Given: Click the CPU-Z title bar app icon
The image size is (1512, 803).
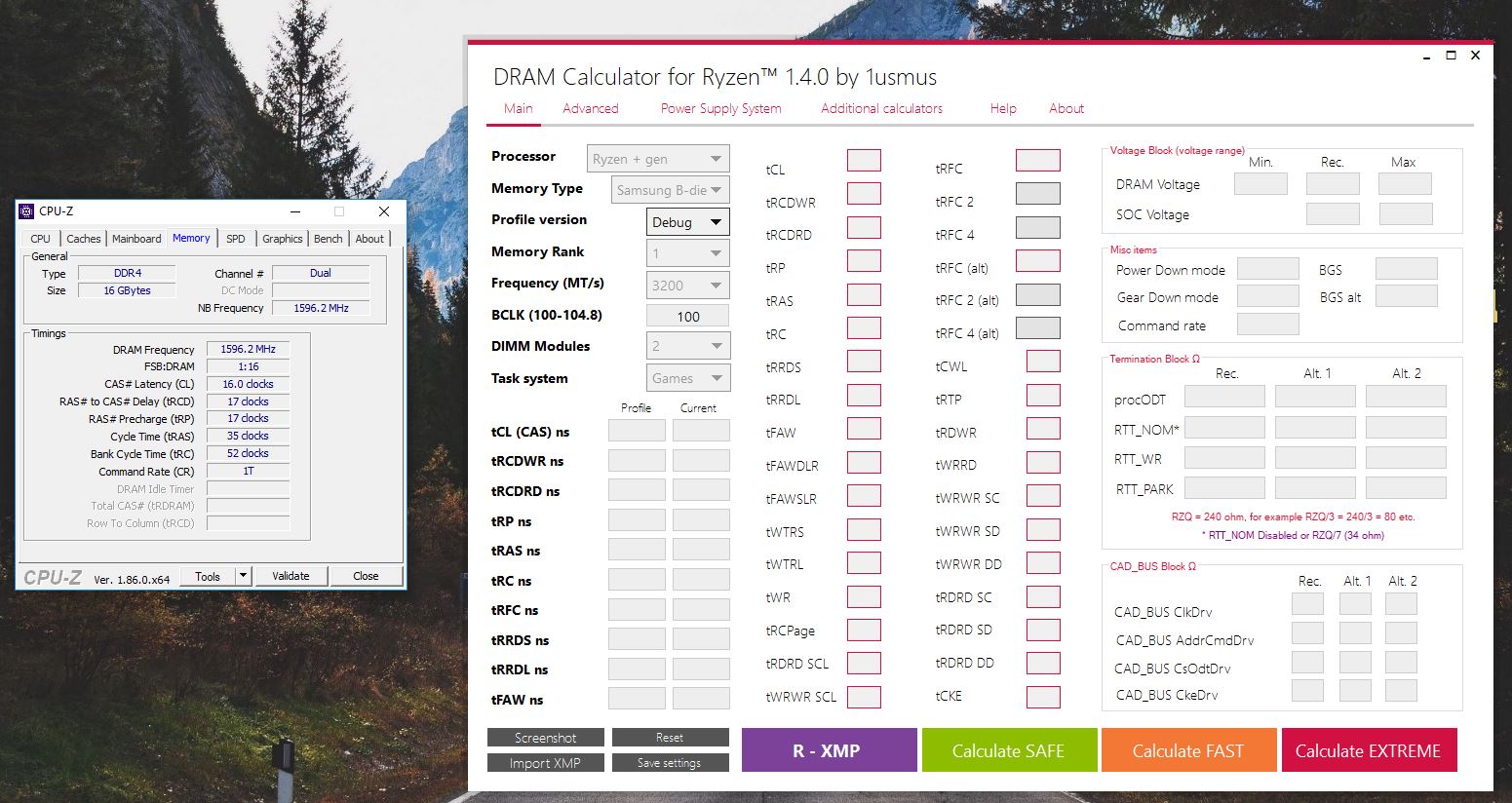Looking at the screenshot, I should [x=26, y=211].
